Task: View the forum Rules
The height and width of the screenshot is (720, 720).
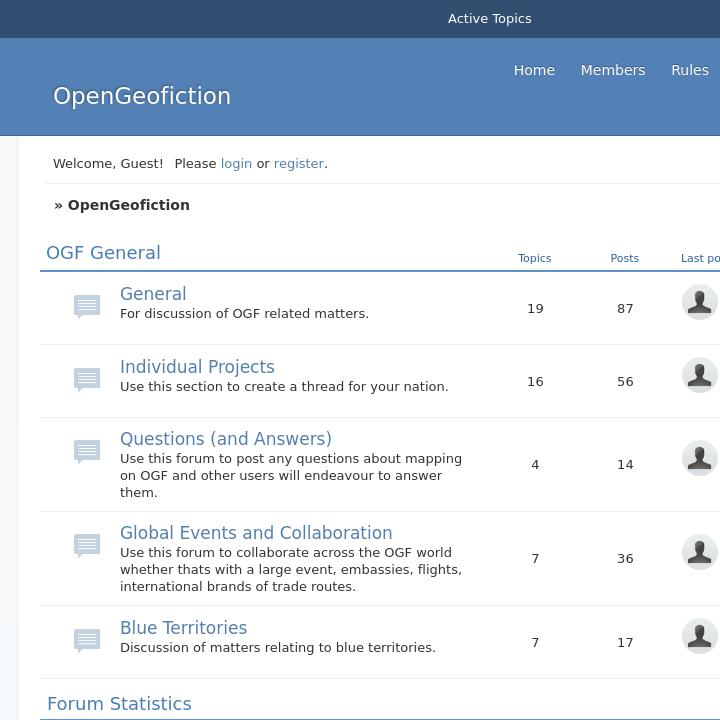Action: 689,70
